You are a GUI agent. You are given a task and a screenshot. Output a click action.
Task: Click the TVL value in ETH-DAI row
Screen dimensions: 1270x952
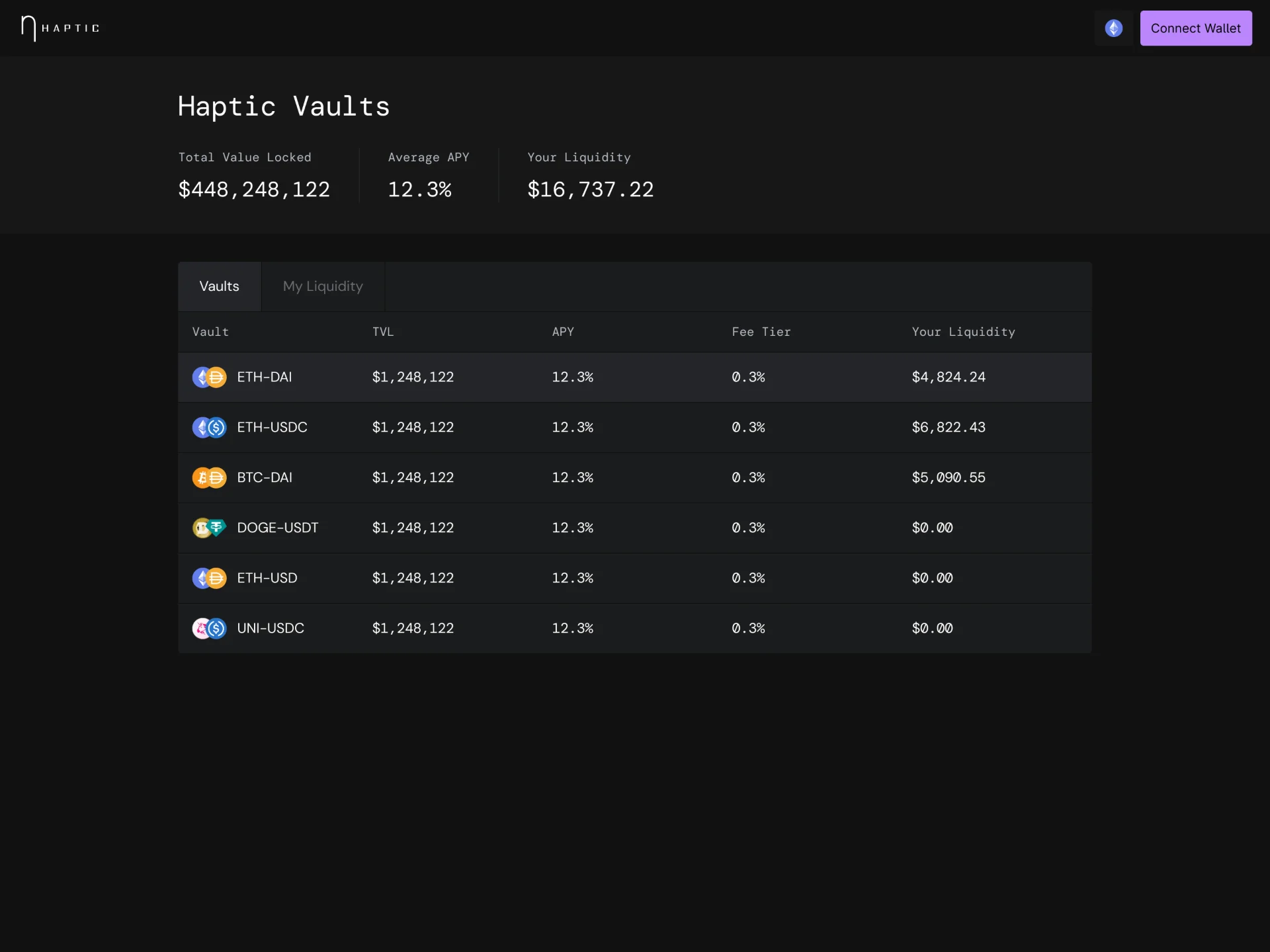click(x=413, y=377)
